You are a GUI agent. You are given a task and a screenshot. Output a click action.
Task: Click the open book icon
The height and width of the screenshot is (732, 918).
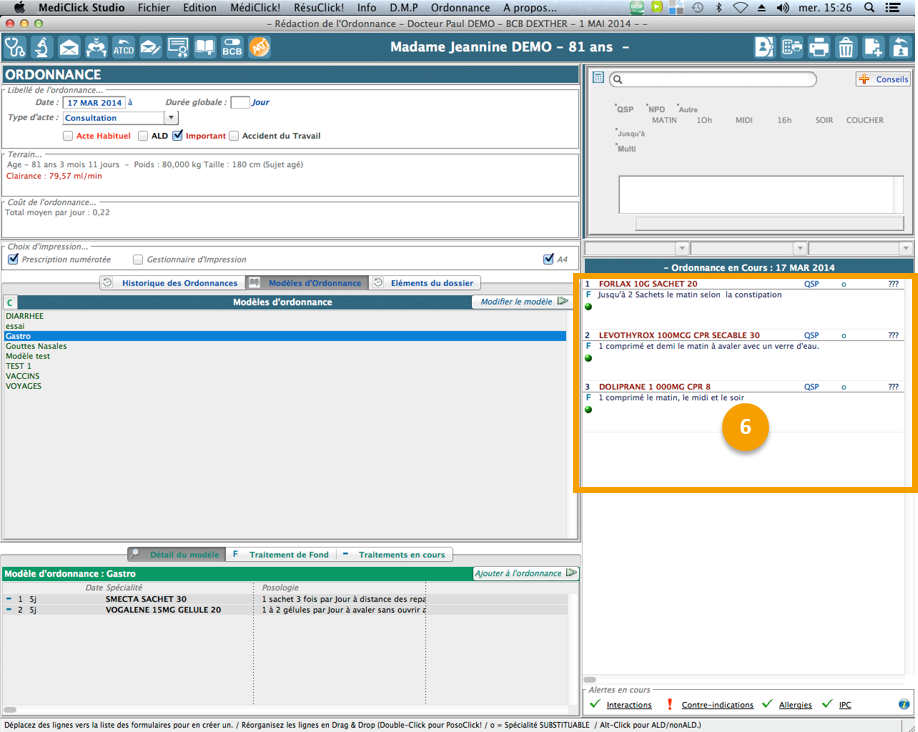point(205,47)
